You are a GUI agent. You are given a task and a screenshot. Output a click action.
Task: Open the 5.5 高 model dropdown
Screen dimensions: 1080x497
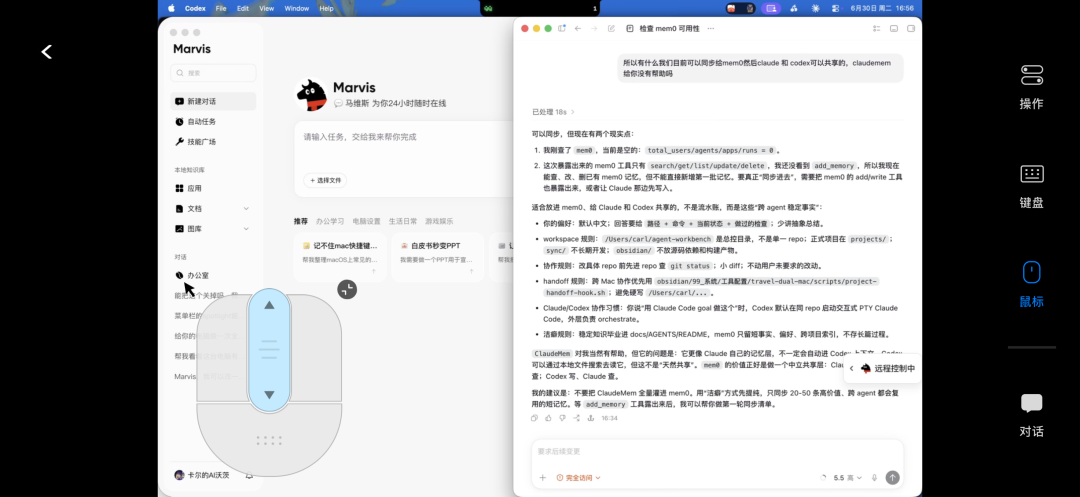[847, 478]
